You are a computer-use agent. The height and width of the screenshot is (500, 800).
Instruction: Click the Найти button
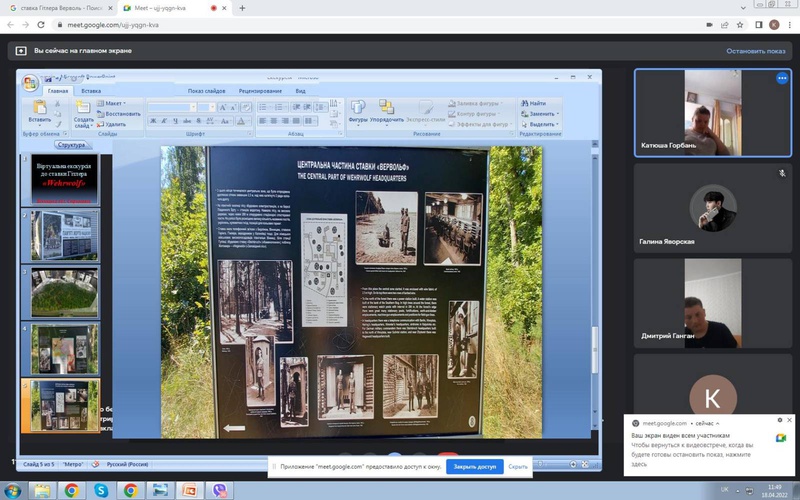click(534, 103)
